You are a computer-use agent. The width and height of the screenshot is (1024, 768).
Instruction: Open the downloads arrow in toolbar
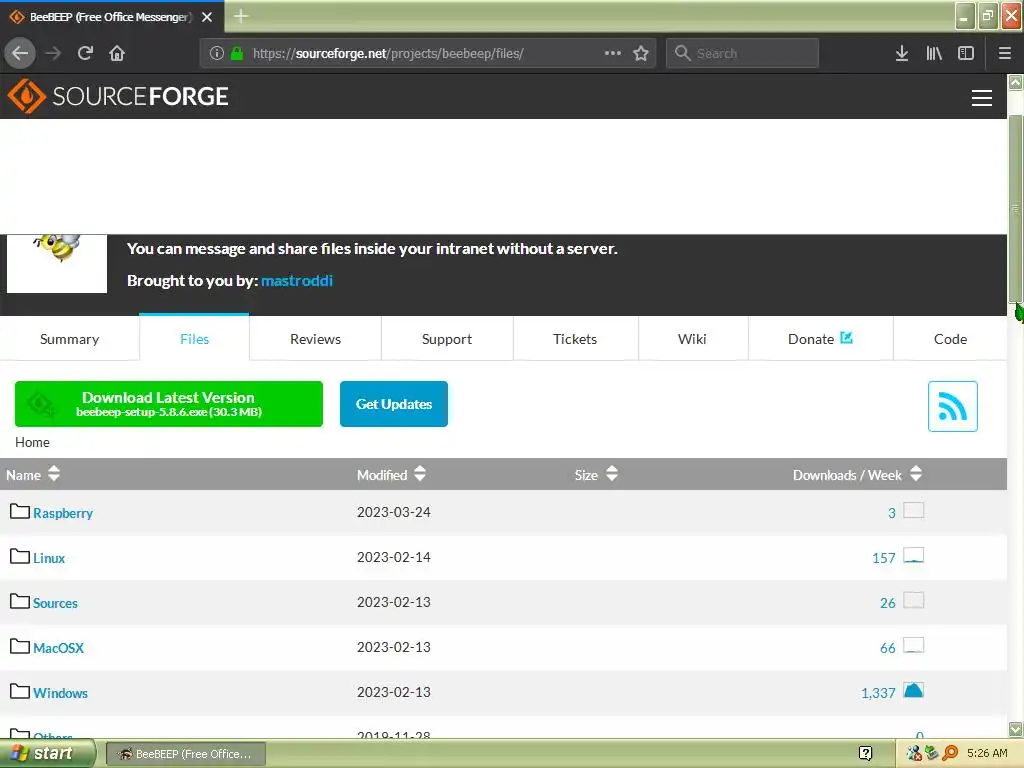pos(902,53)
